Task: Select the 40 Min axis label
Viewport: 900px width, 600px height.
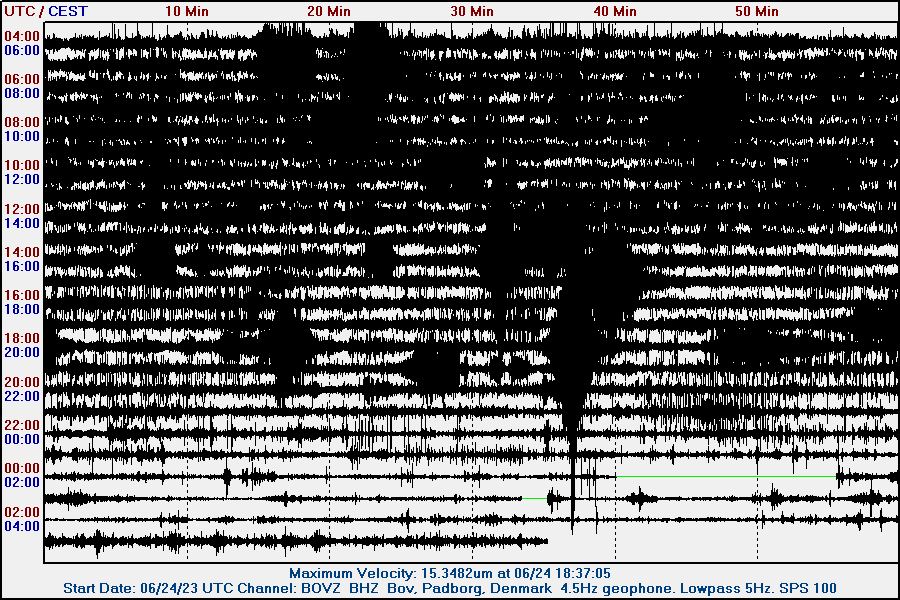Action: (615, 11)
